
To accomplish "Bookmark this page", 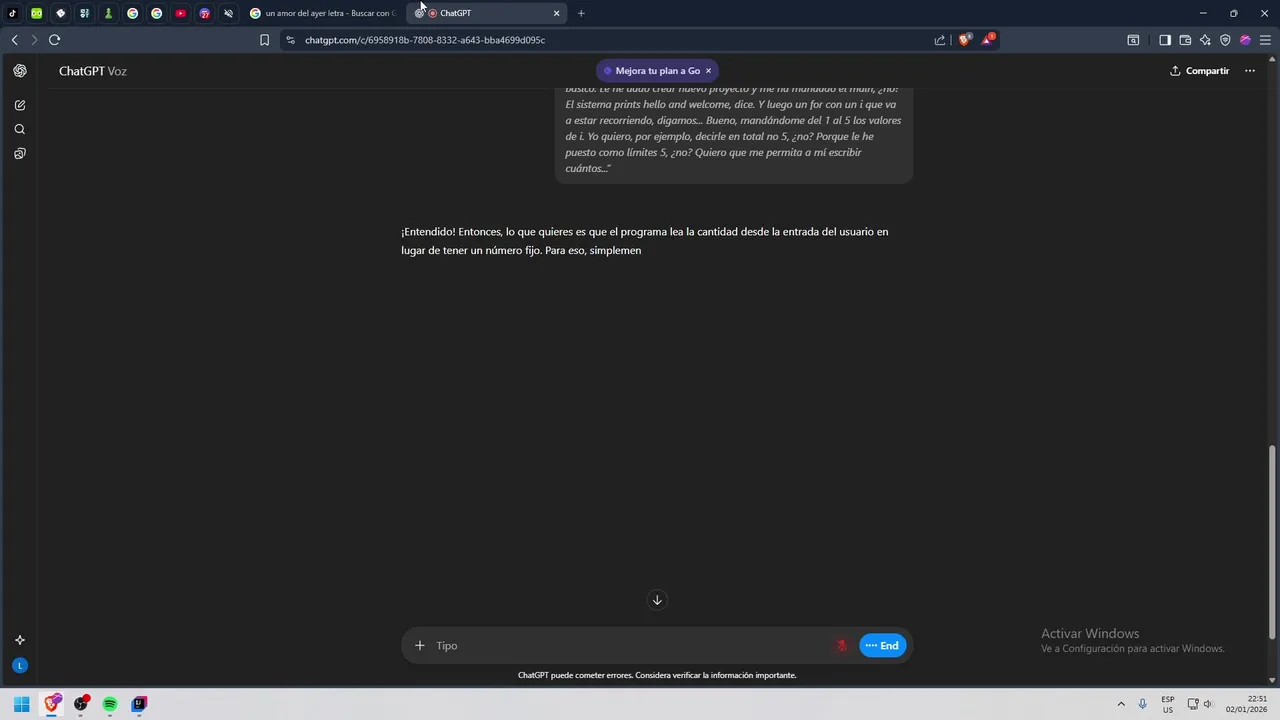I will click(x=264, y=40).
